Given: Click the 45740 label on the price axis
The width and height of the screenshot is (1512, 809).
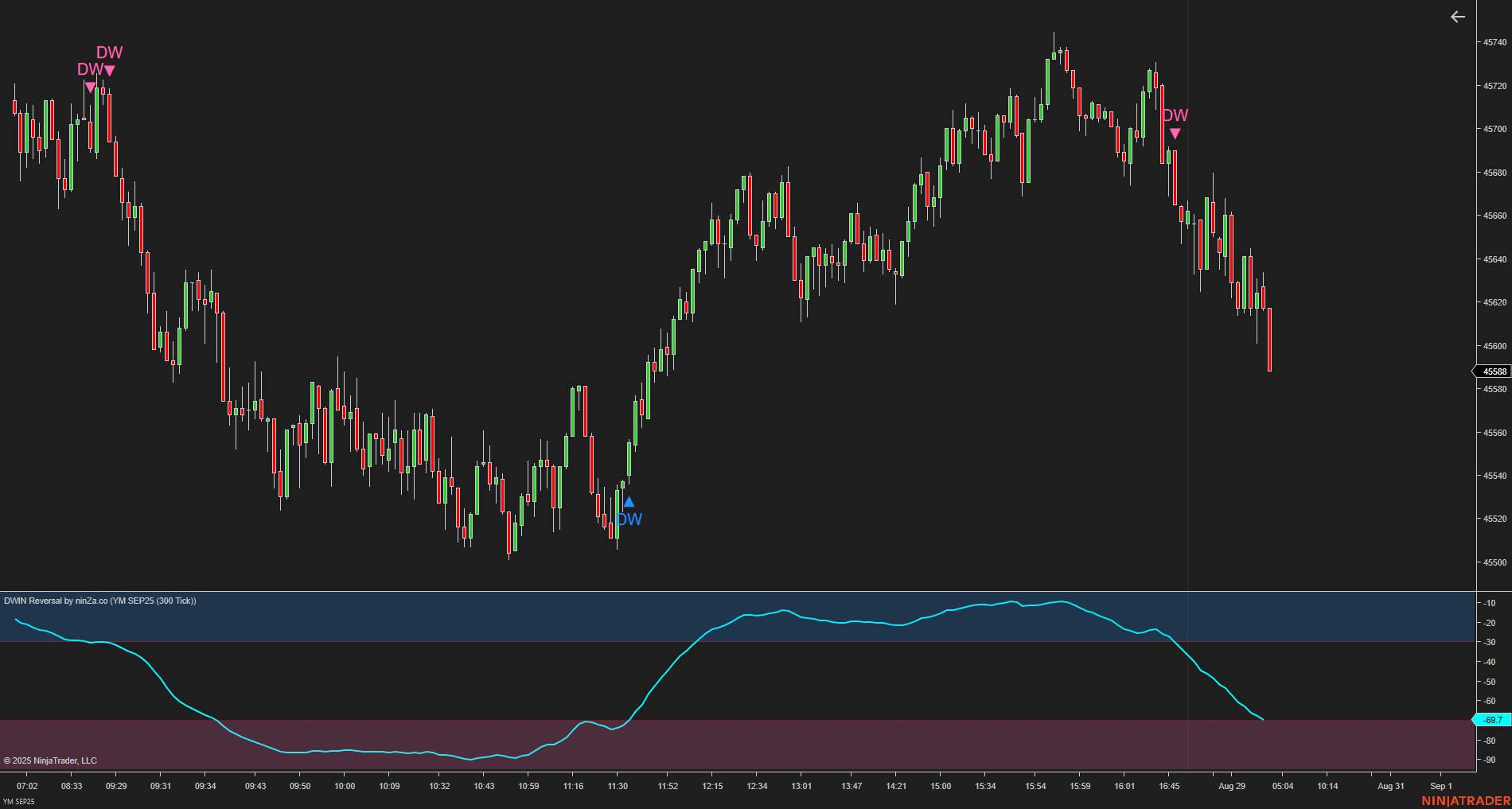Looking at the screenshot, I should click(x=1494, y=42).
